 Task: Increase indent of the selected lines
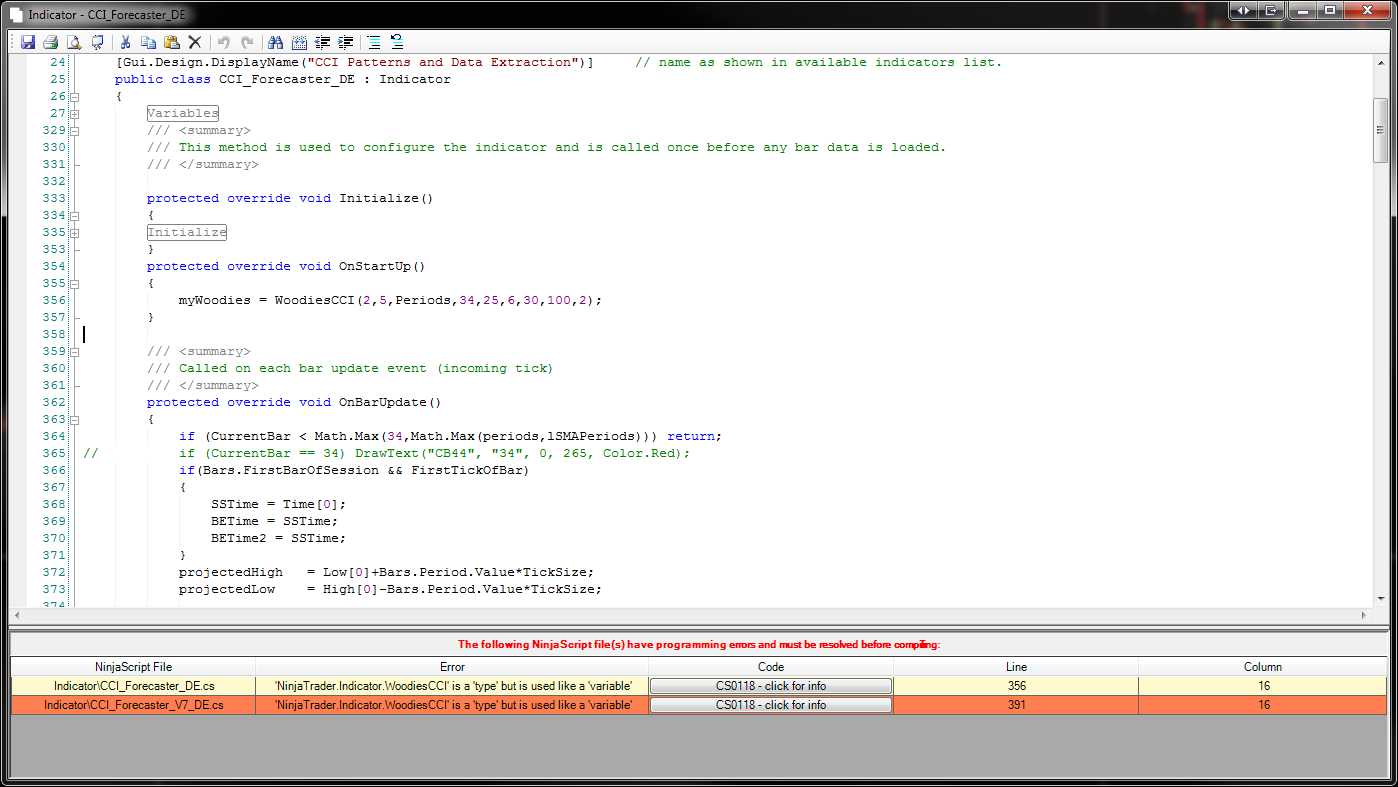345,42
